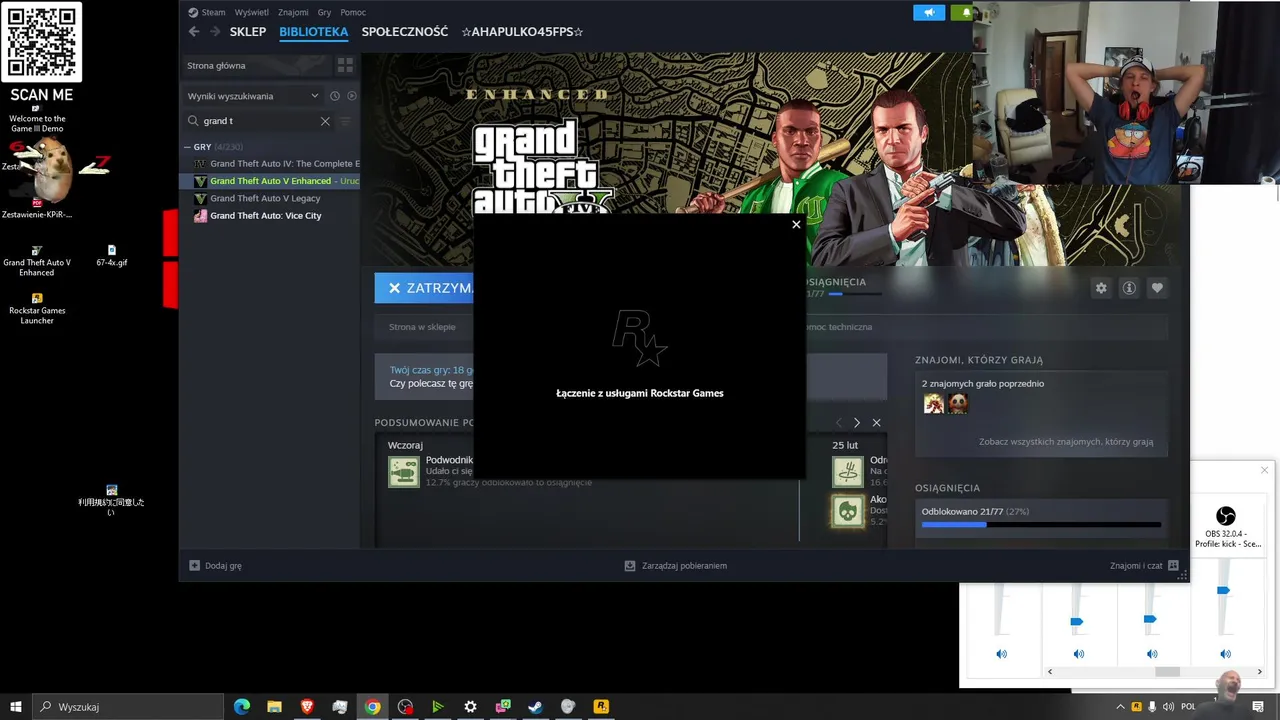Image resolution: width=1280 pixels, height=720 pixels.
Task: Open the Strona główna library home
Action: (x=255, y=65)
